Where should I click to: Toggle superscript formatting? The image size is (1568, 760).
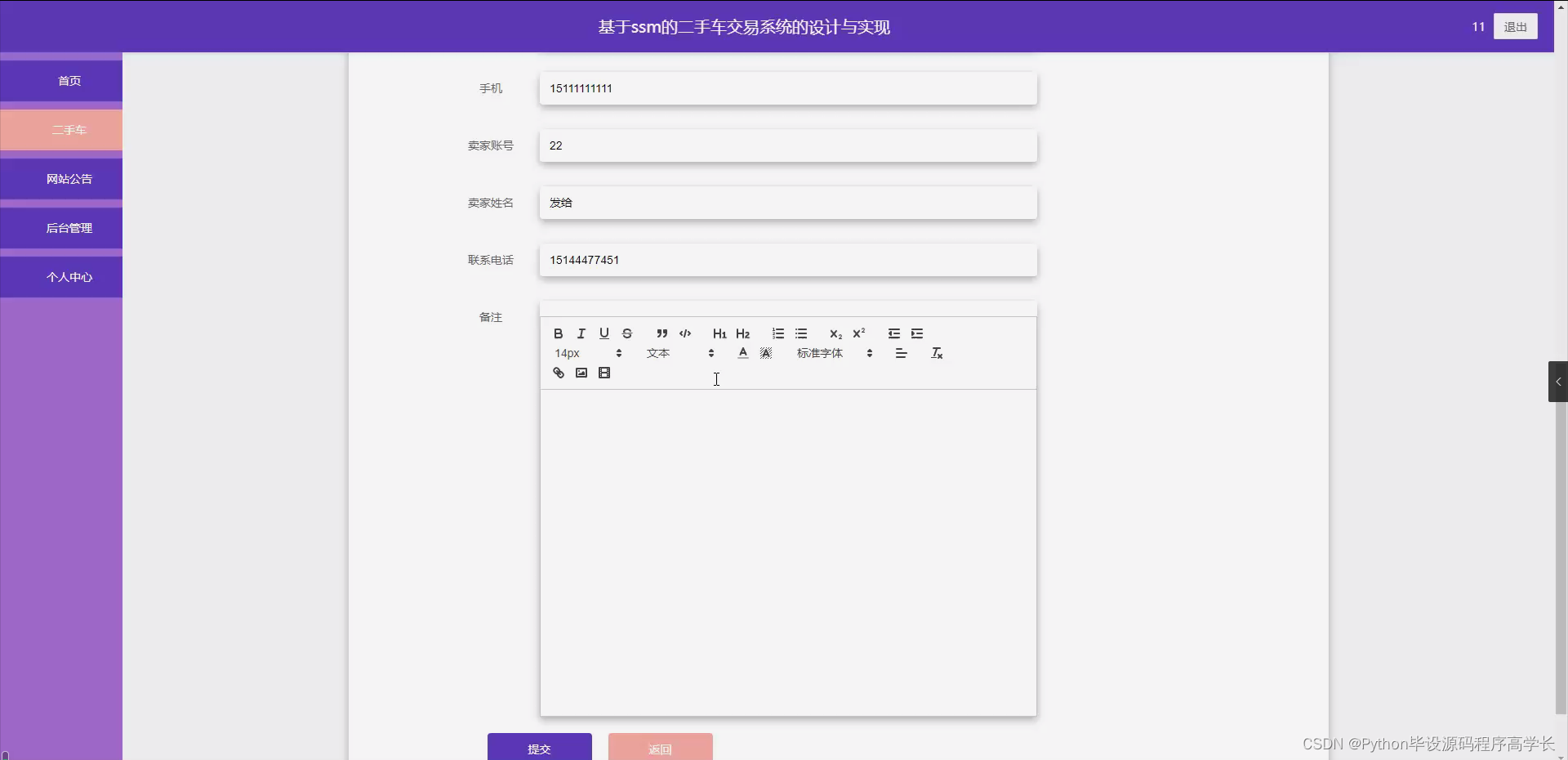858,333
